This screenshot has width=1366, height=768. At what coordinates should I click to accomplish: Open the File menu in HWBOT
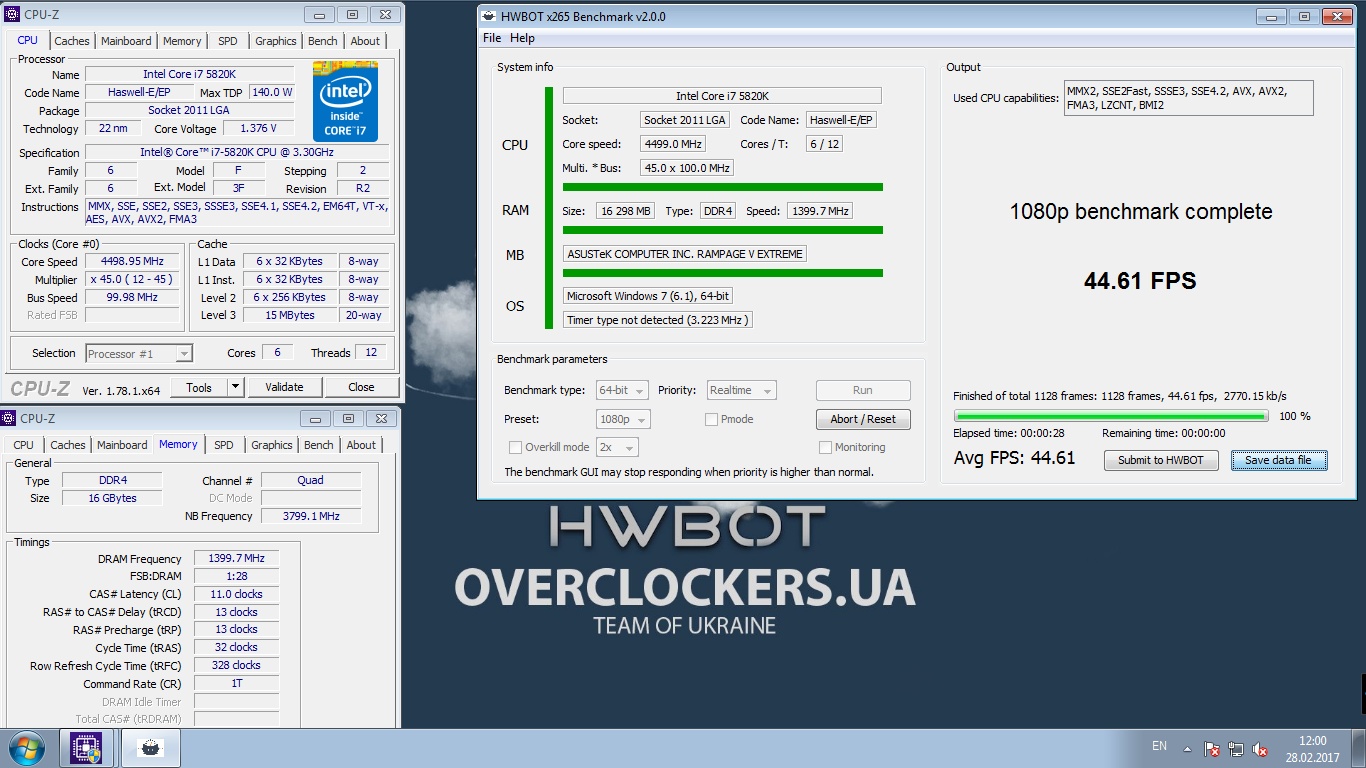[x=492, y=38]
